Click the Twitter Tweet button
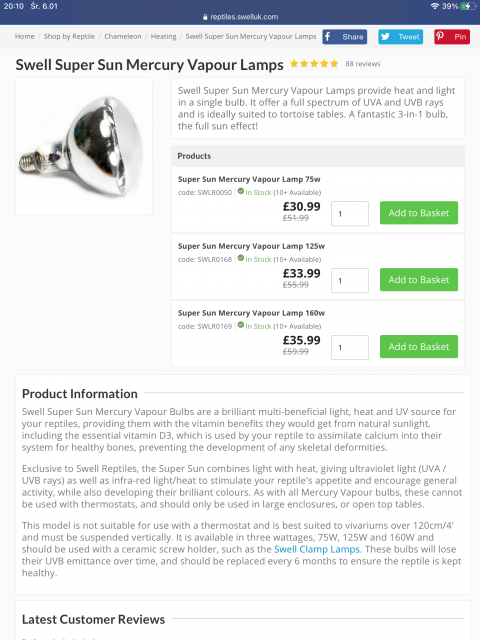The width and height of the screenshot is (480, 640). click(x=400, y=37)
